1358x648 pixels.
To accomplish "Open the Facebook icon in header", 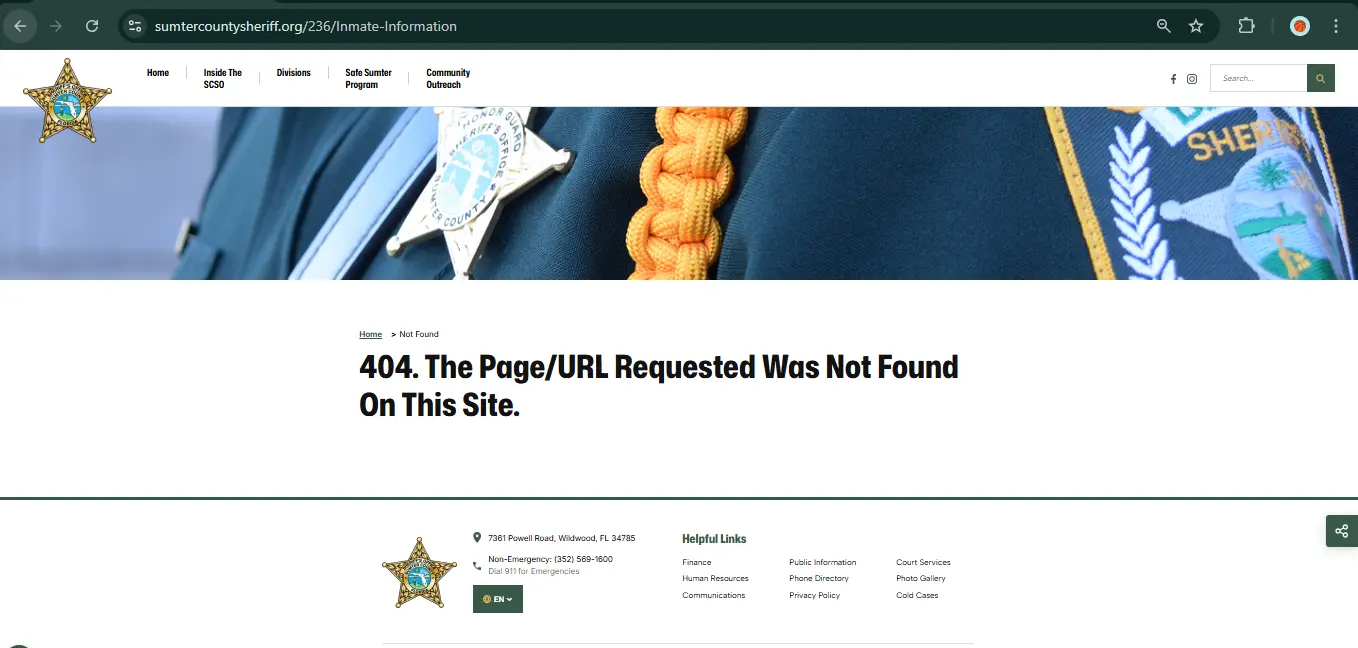I will 1173,78.
